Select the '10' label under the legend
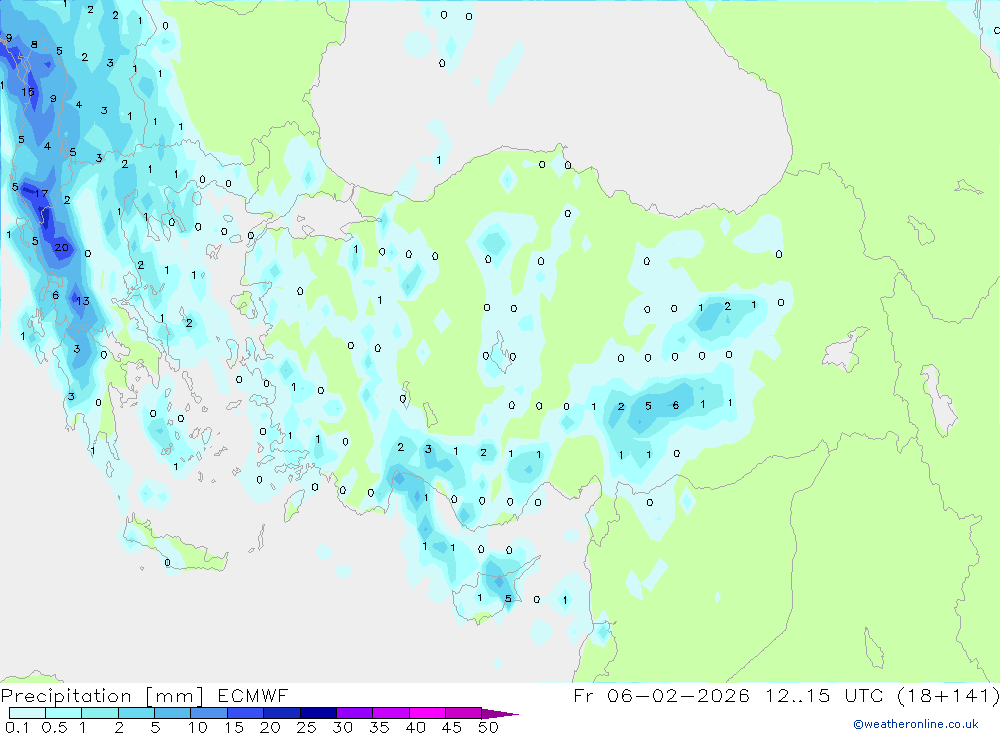This screenshot has height=733, width=1000. pyautogui.click(x=198, y=727)
